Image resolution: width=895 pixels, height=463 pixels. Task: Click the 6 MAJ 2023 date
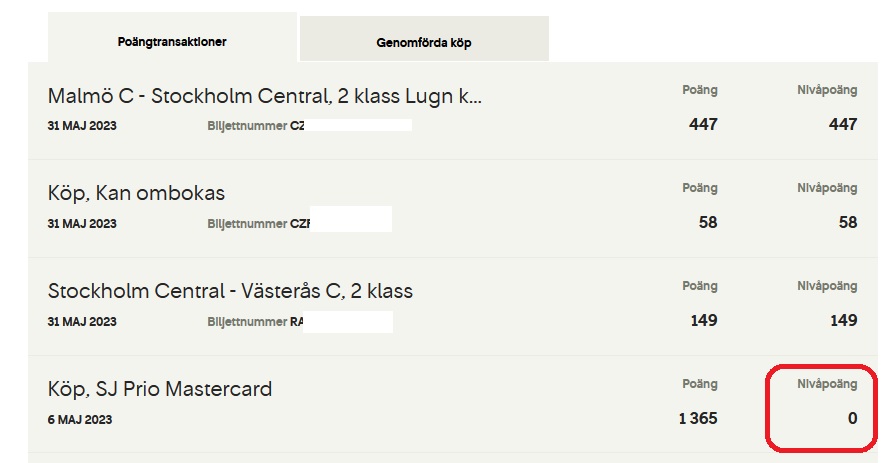[80, 420]
